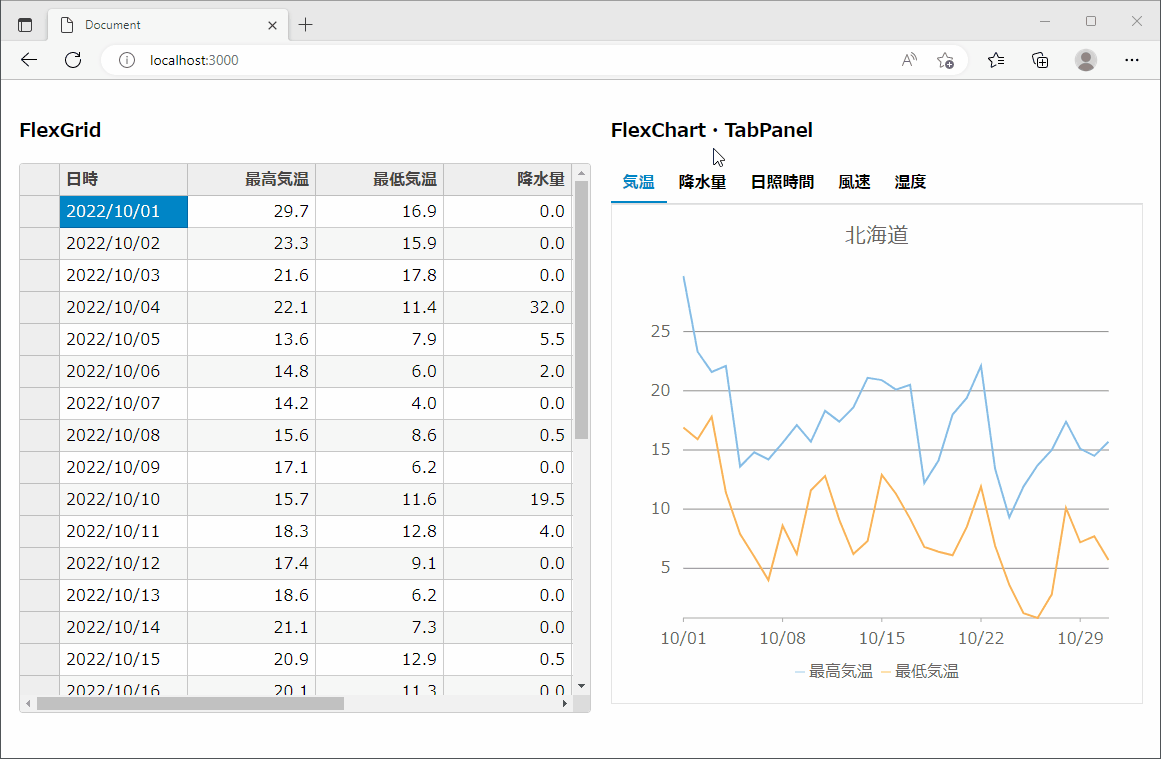This screenshot has height=759, width=1161.
Task: Open the browser settings and more menu
Action: pyautogui.click(x=1131, y=60)
